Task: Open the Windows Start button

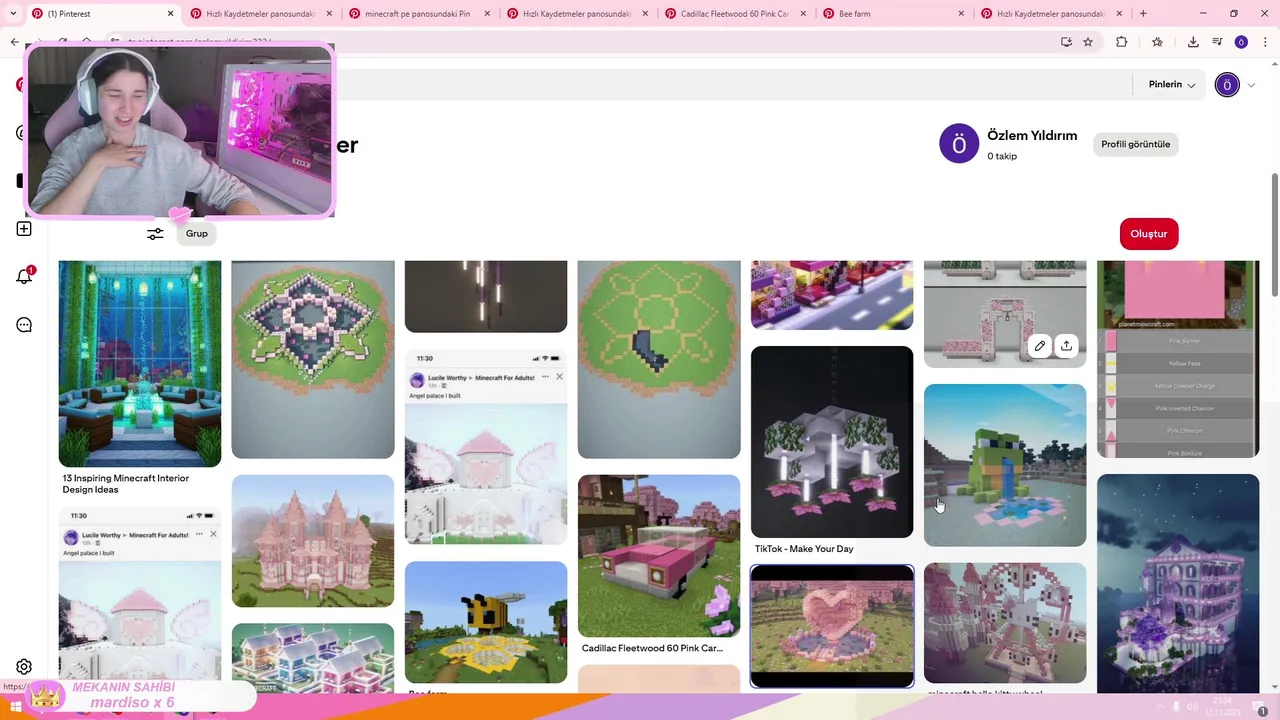Action: [15, 707]
